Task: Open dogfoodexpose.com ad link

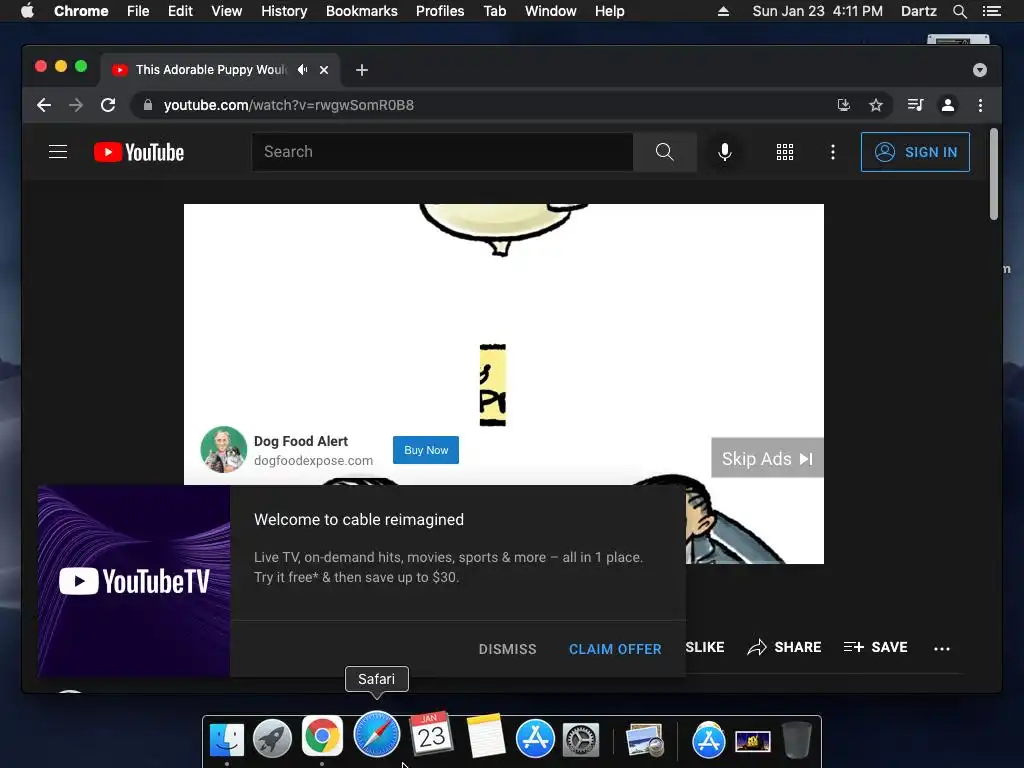Action: [x=313, y=460]
